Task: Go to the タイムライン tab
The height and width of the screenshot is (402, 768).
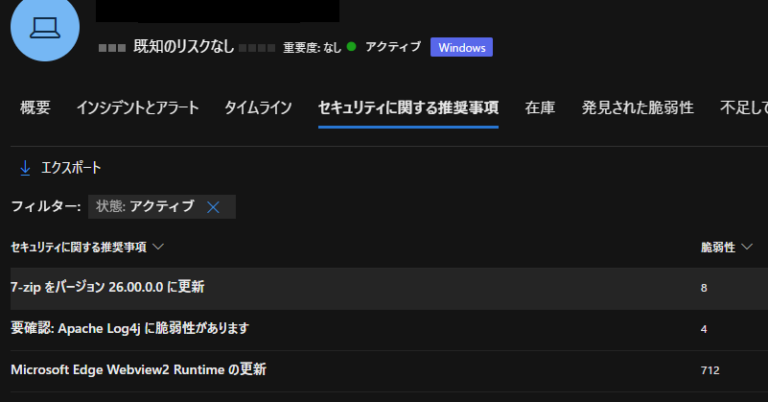Action: [x=258, y=108]
